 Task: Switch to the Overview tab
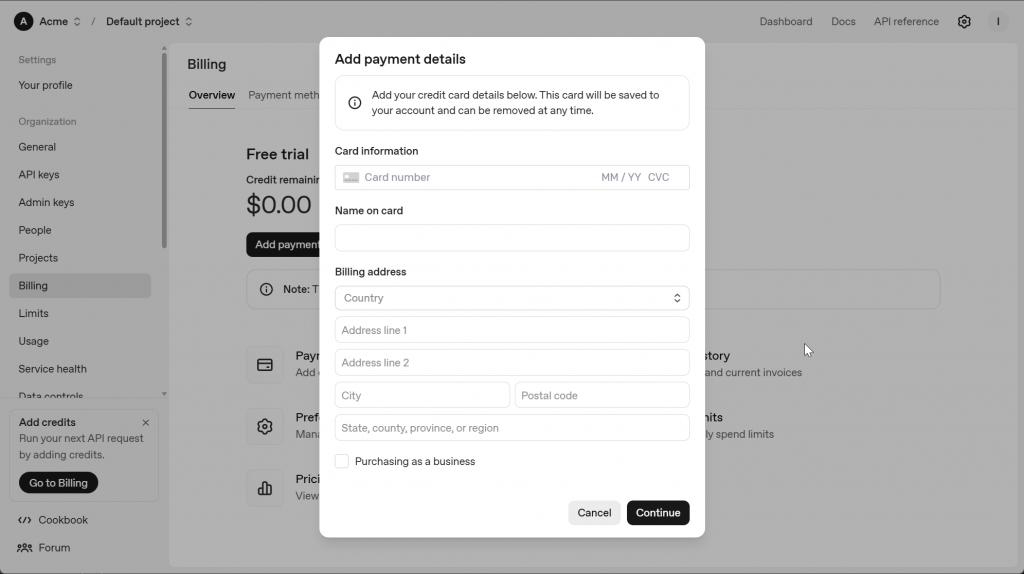[212, 95]
